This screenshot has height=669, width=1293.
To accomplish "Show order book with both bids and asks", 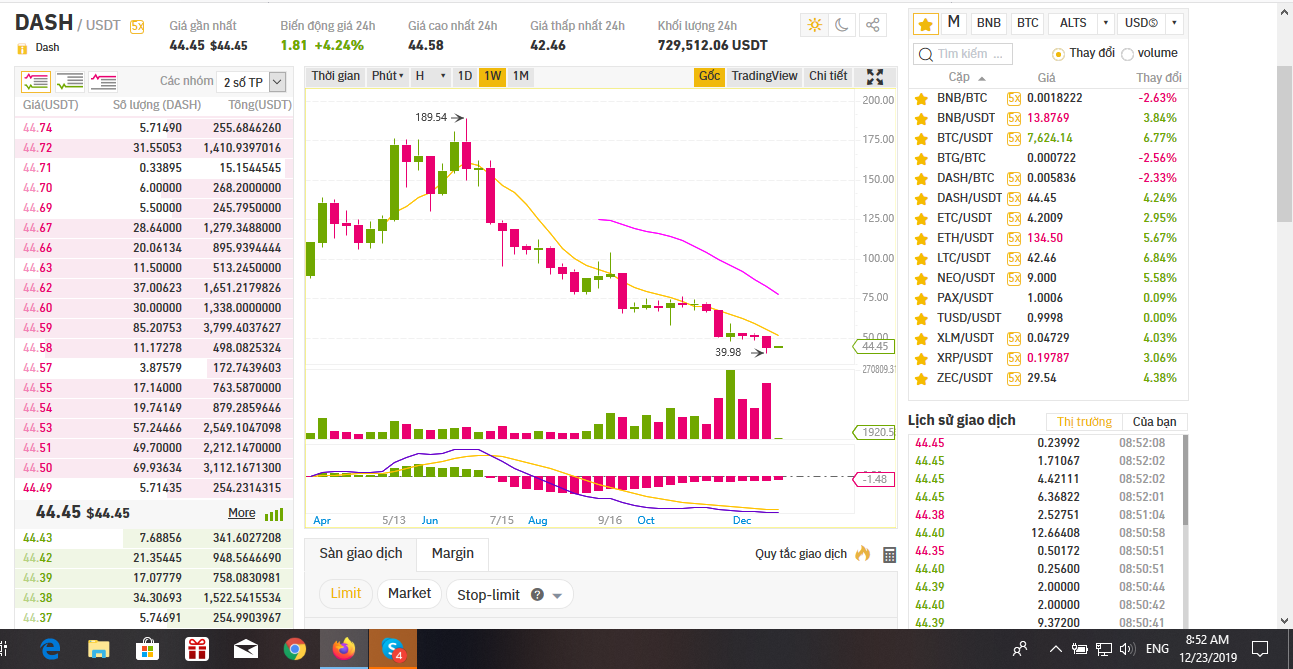I will (x=36, y=82).
